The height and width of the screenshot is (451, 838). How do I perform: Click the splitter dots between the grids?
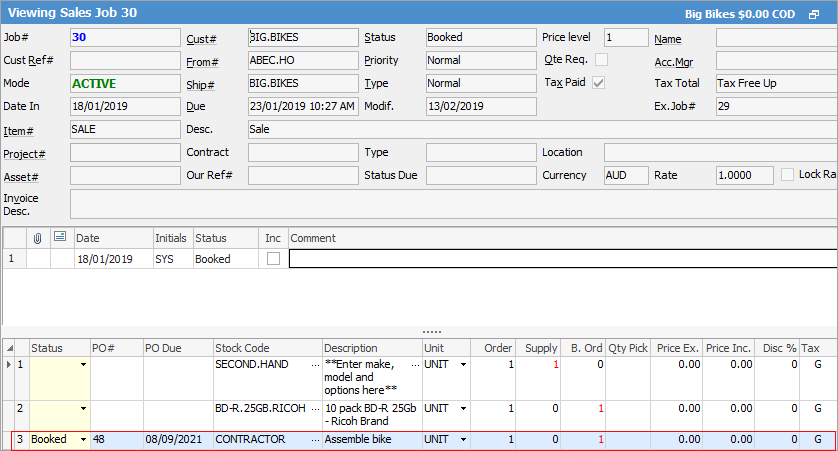coord(432,331)
